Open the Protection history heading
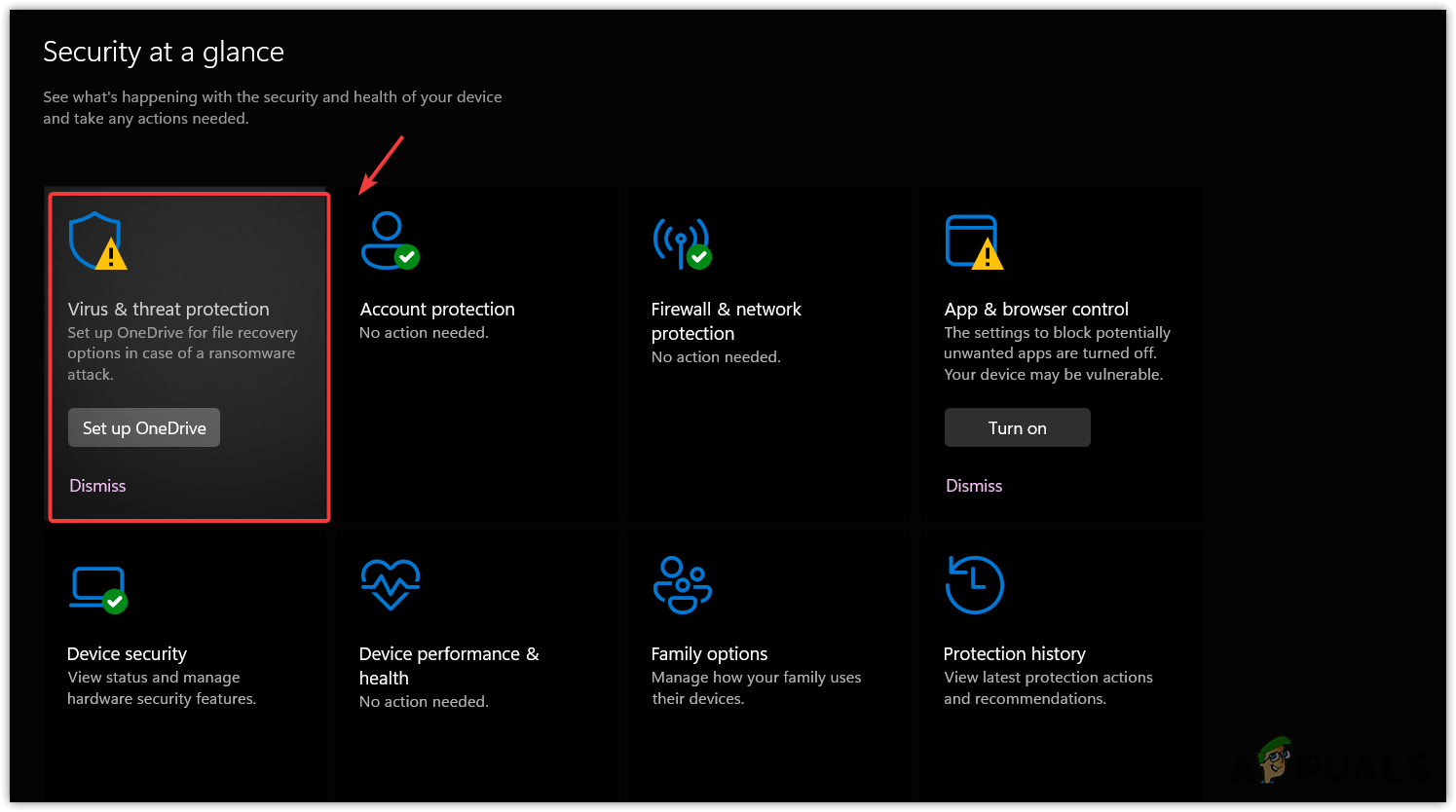Screen dimensions: 1456x812 click(1014, 654)
